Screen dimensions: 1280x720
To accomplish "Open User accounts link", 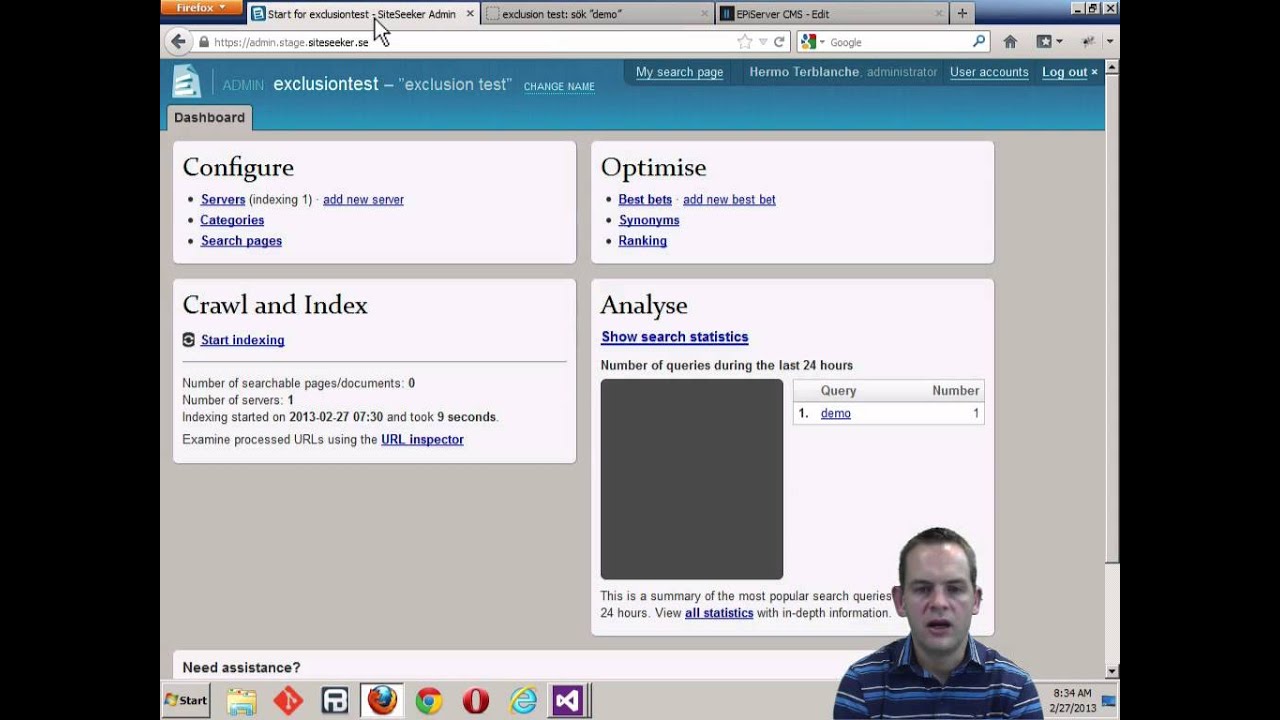I will click(x=989, y=72).
